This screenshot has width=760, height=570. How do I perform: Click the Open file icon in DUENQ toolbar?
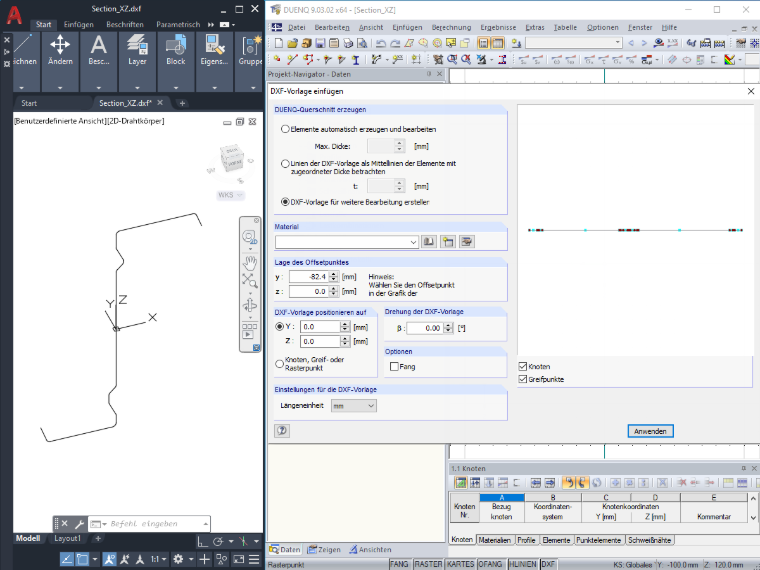click(292, 43)
